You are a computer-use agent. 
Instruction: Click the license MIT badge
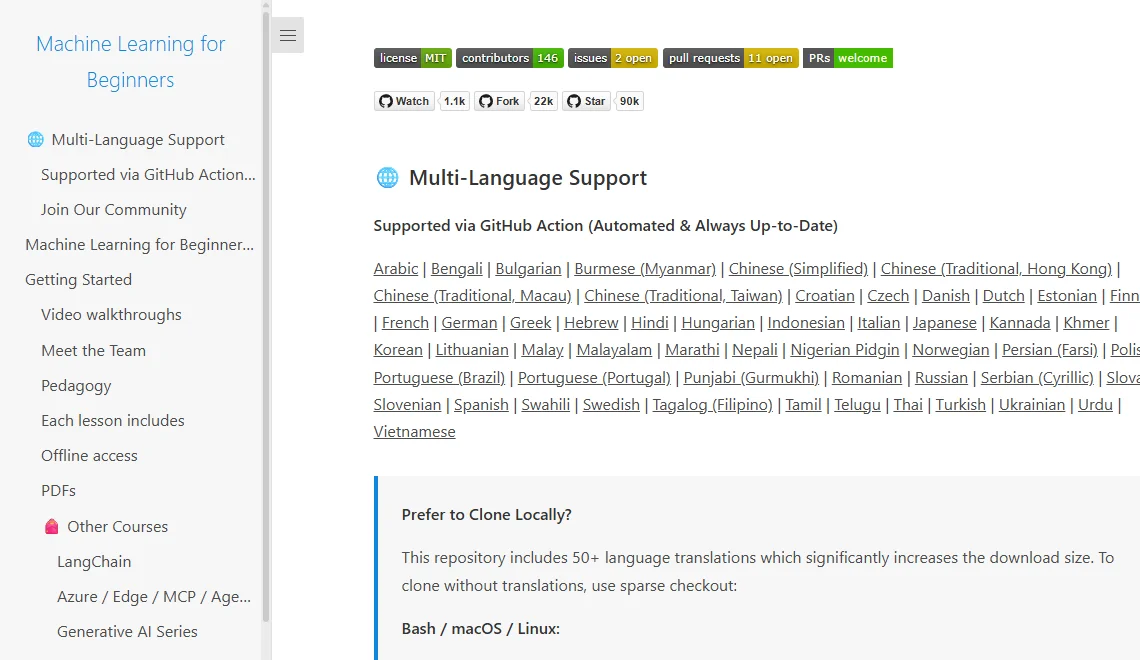(x=413, y=58)
